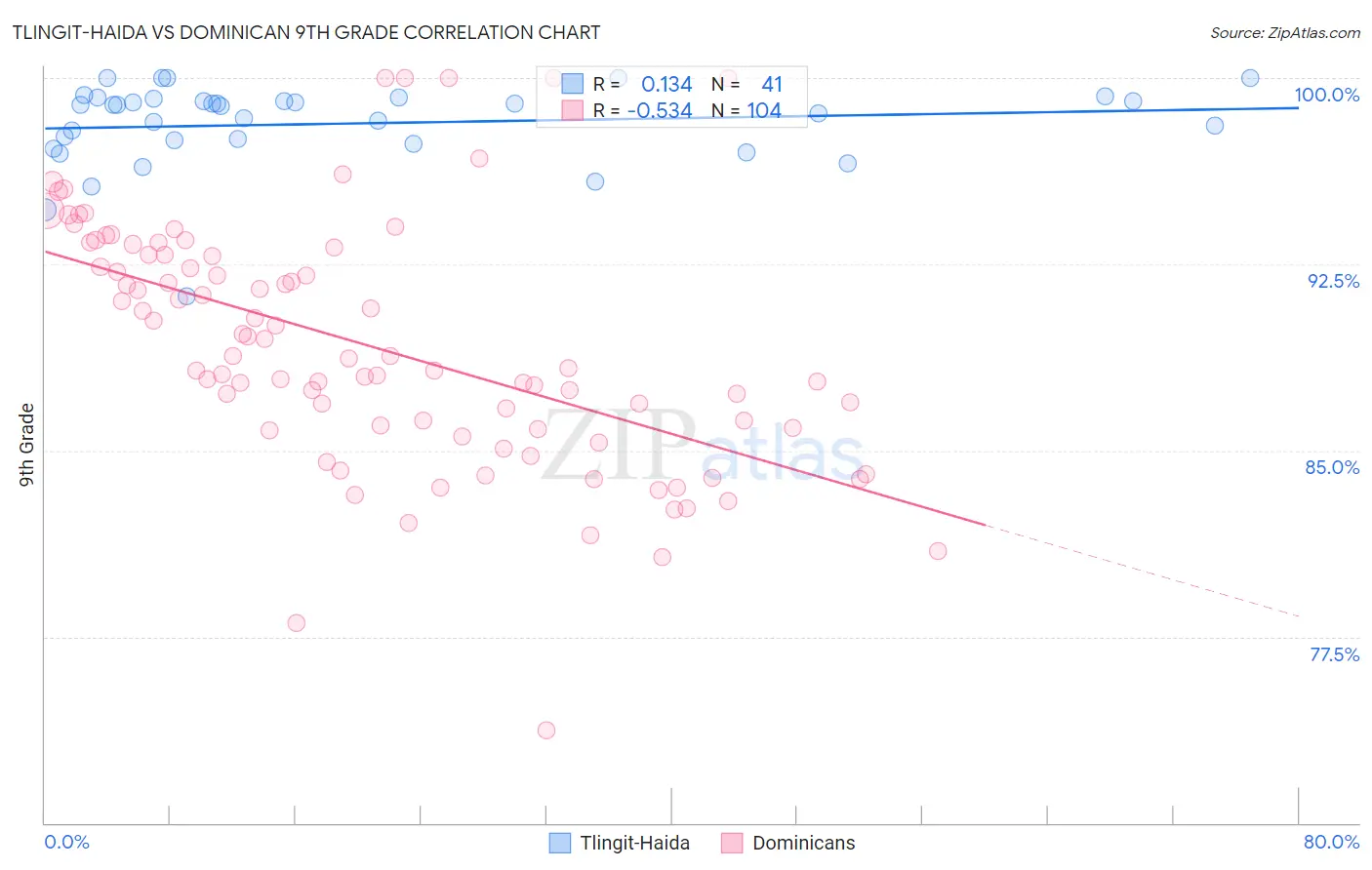
Task: Click the 80.0% x-axis label
Action: tap(1331, 842)
